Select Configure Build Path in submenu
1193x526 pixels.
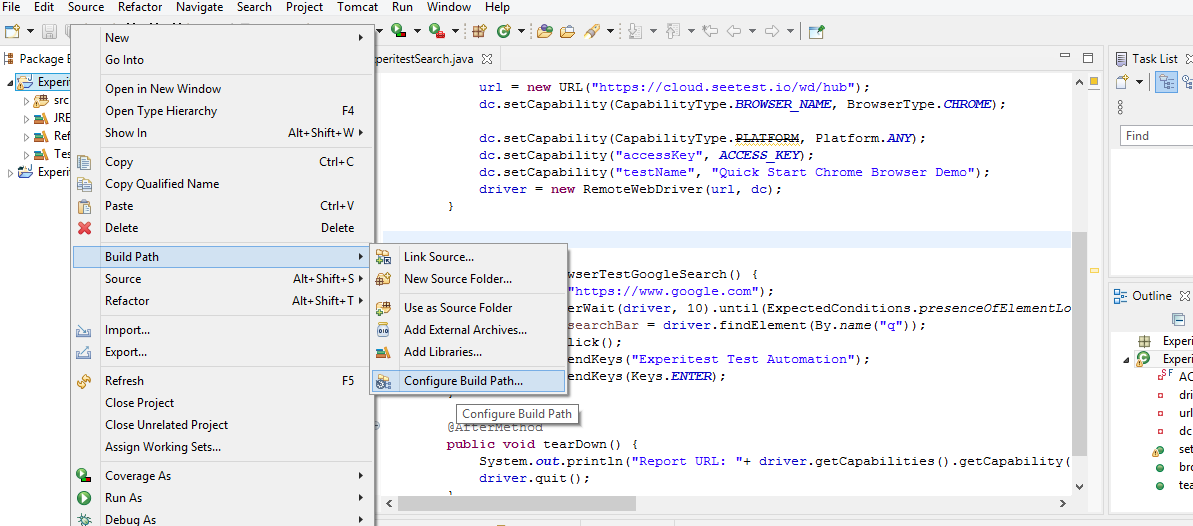(x=469, y=381)
